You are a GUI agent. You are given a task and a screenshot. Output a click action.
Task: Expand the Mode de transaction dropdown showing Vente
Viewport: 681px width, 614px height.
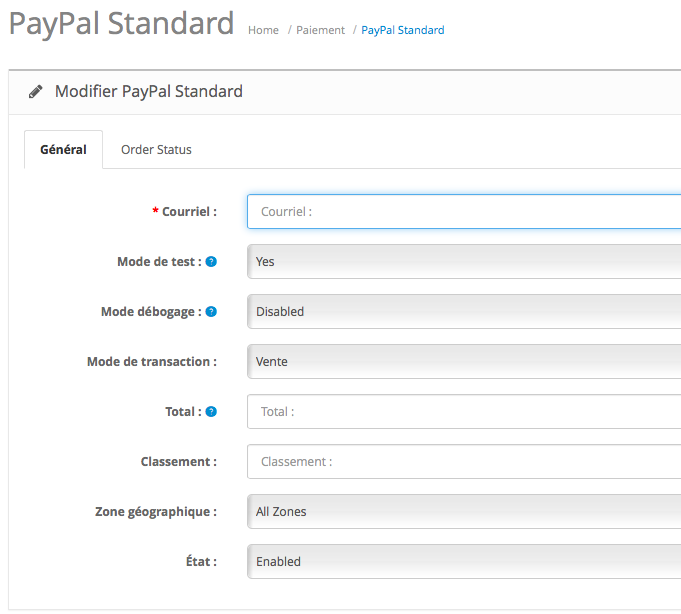click(464, 362)
